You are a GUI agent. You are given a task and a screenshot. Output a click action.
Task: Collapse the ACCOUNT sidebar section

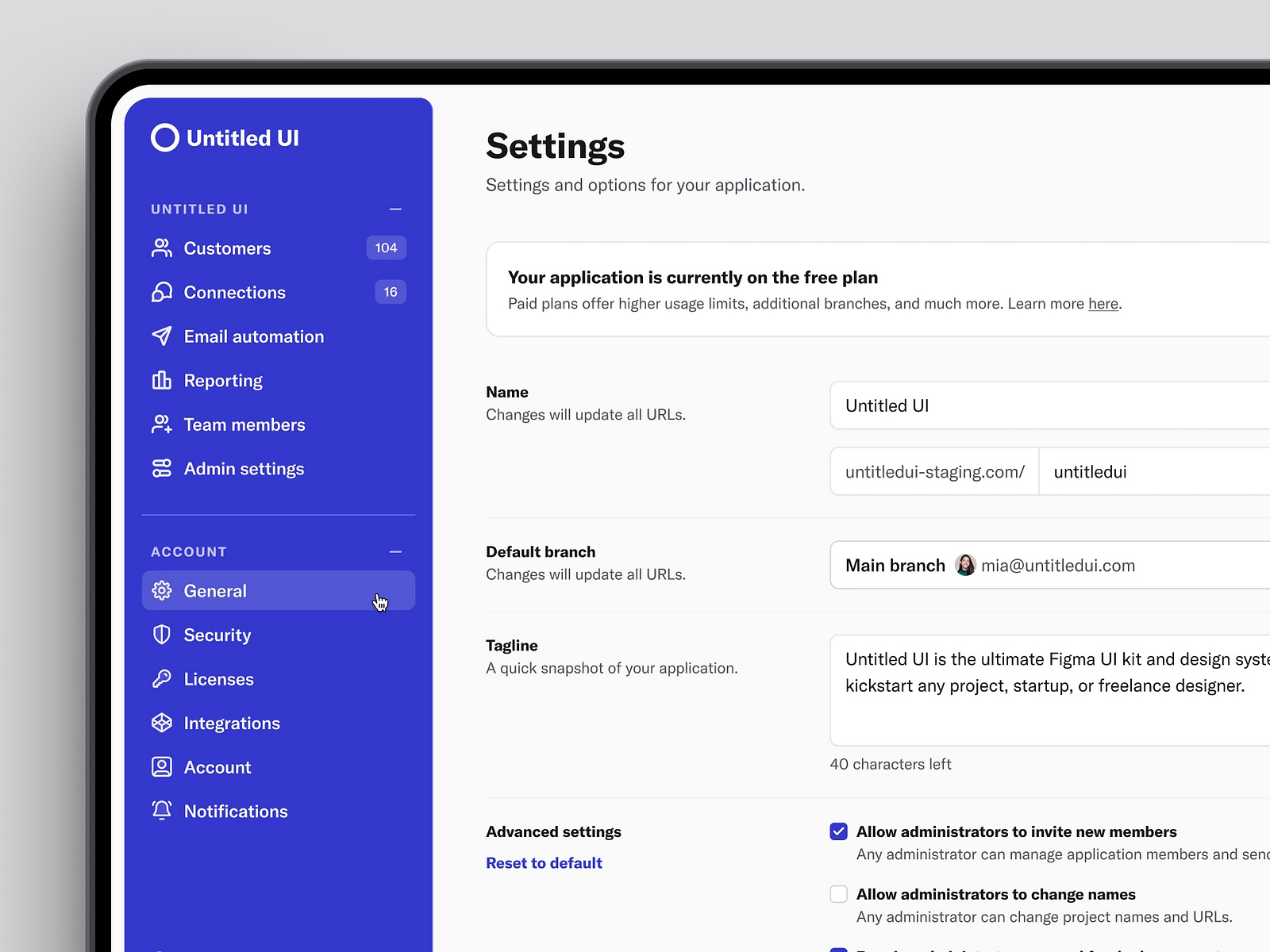395,551
